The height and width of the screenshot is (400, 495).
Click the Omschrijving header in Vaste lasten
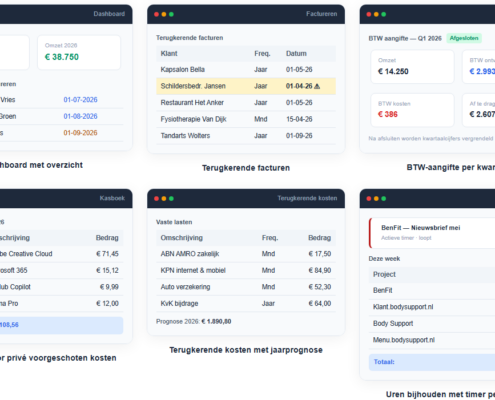[x=182, y=238]
